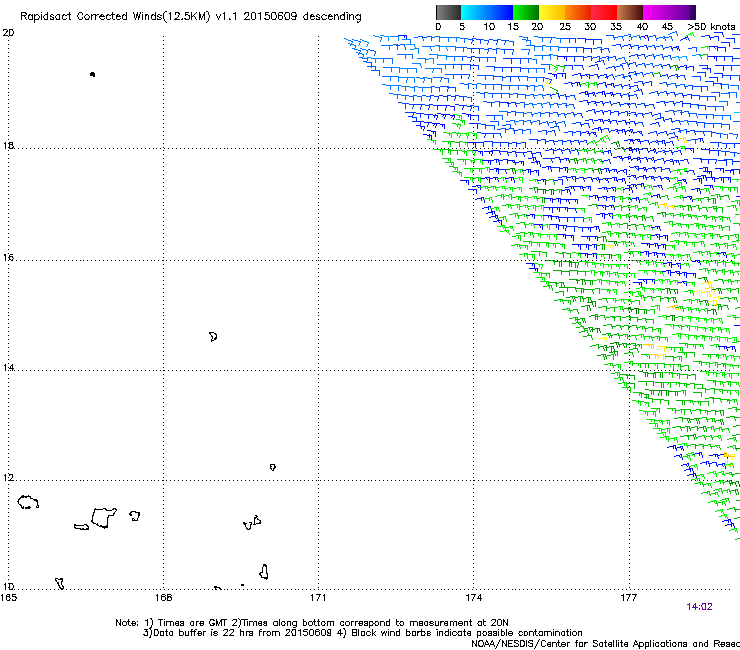Viewport: 740px width, 650px height.
Task: Click the '>50 knots' legend label
Action: coord(711,27)
